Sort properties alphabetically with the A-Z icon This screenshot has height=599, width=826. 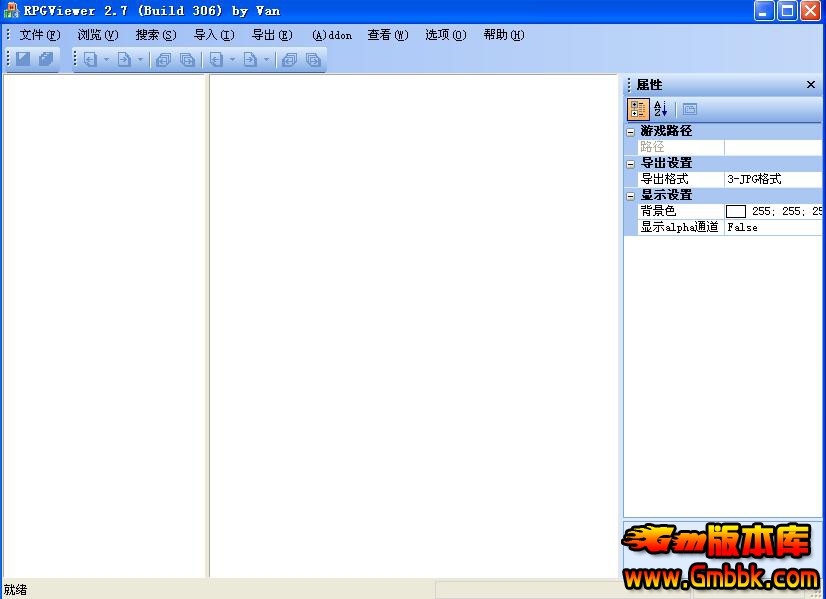click(660, 108)
